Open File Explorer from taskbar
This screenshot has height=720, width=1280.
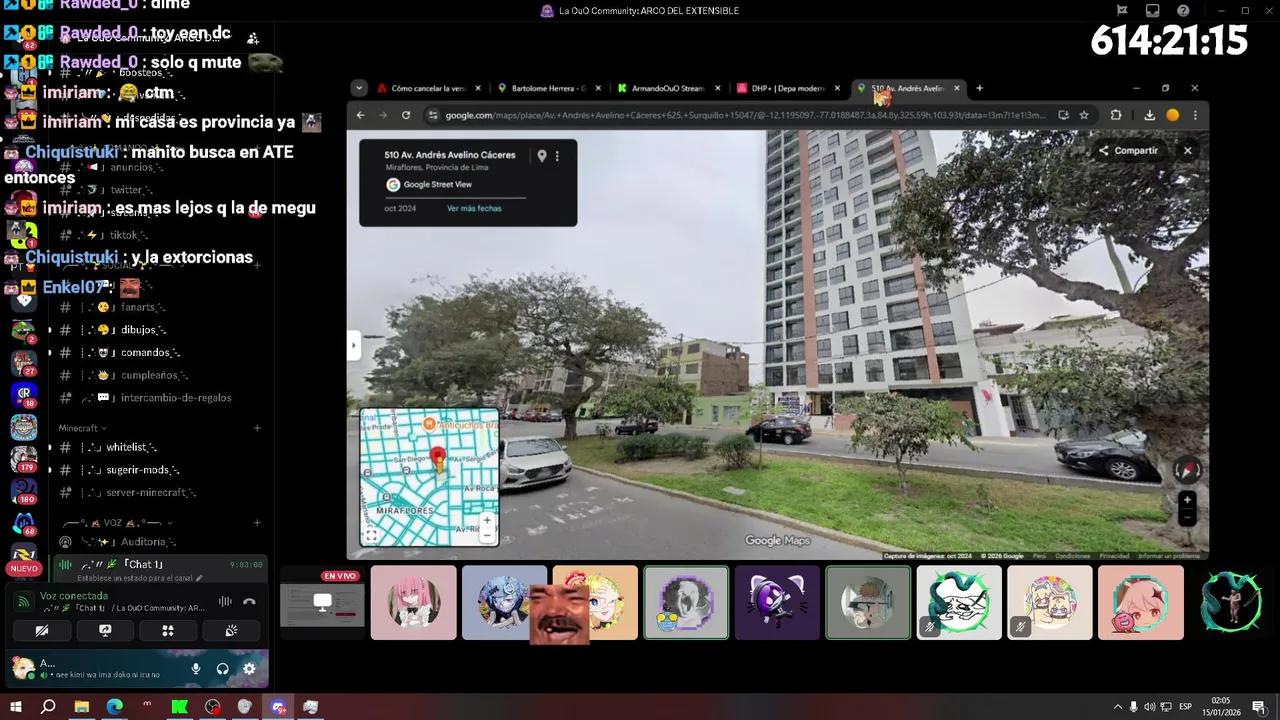(81, 707)
